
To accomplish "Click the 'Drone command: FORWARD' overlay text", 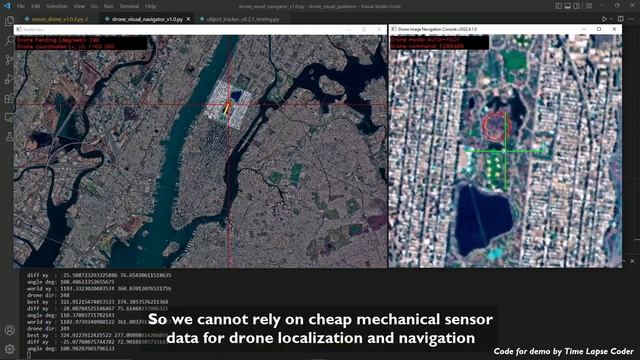I will pyautogui.click(x=427, y=46).
